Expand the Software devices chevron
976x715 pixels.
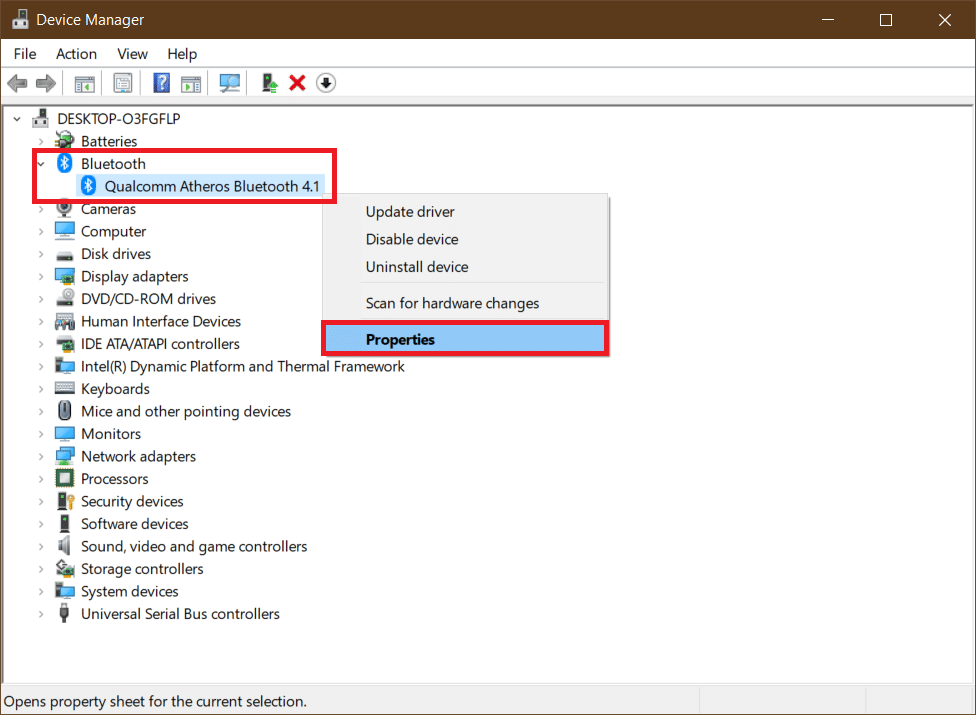click(41, 524)
